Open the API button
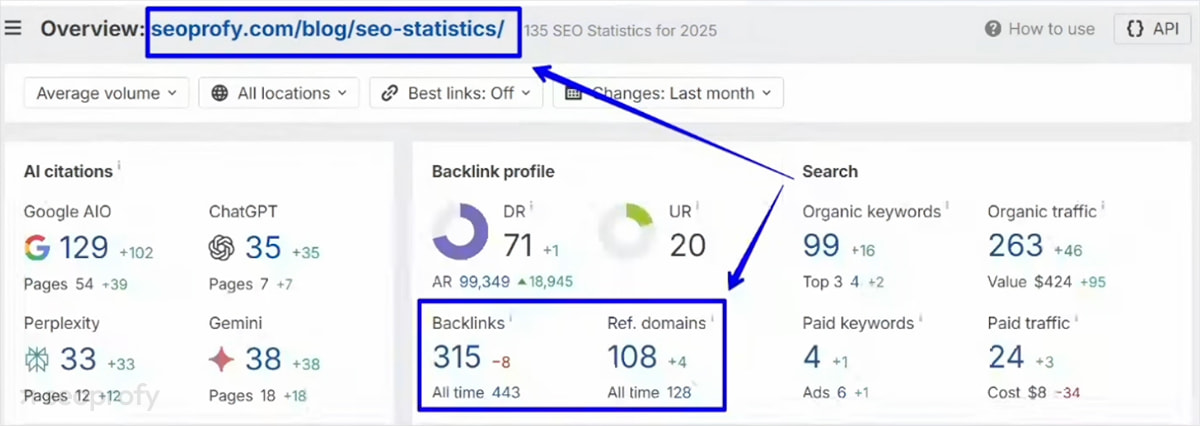 coord(1153,29)
